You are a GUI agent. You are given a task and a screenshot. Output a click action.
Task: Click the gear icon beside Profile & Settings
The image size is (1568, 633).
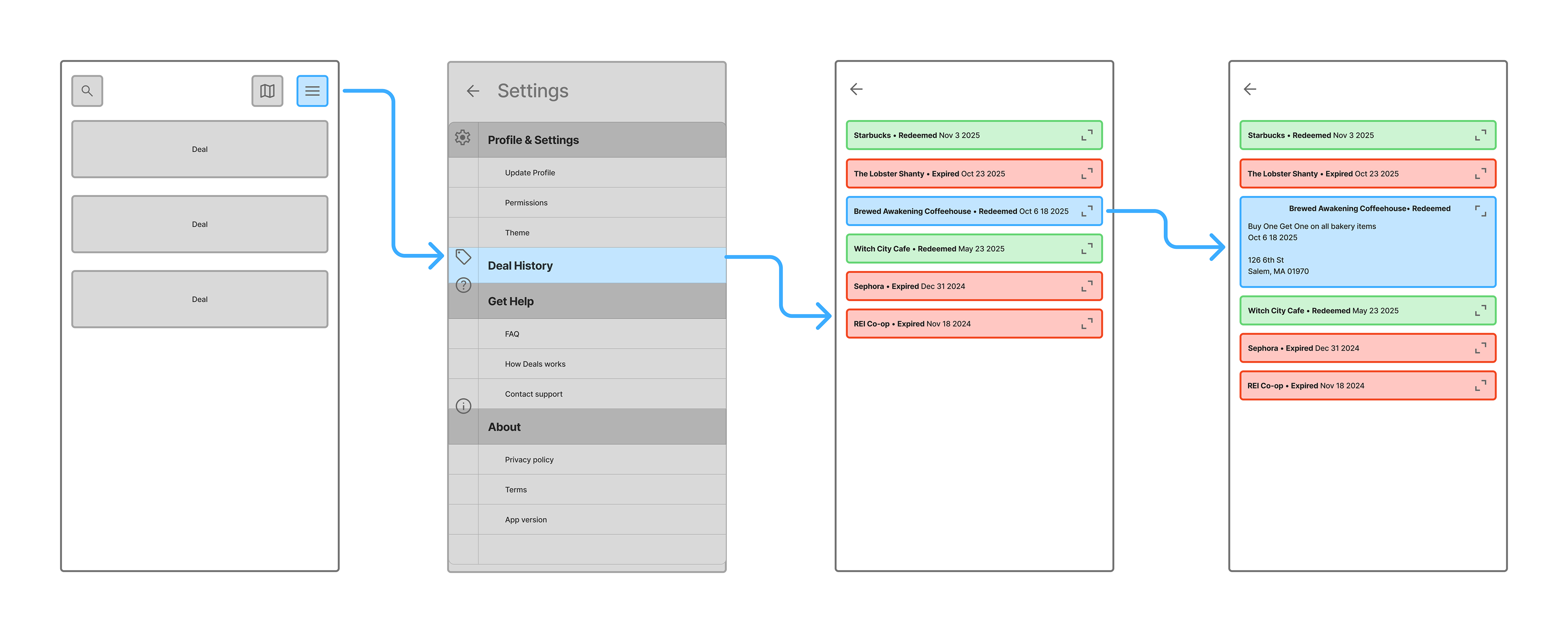(x=463, y=138)
